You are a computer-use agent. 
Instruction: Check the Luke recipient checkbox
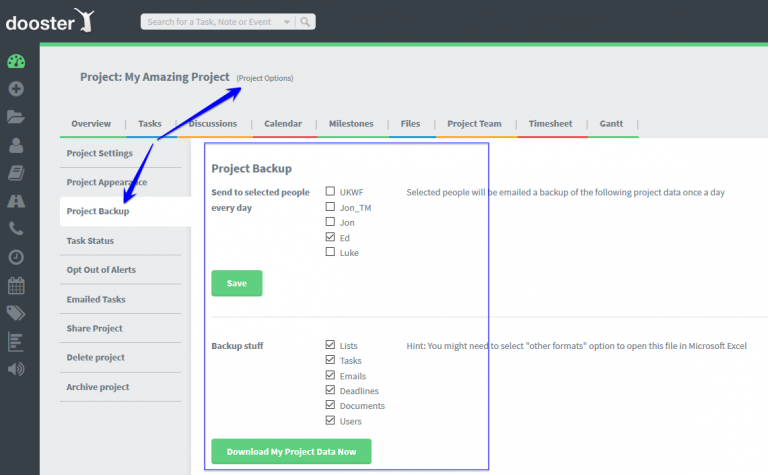click(x=330, y=252)
